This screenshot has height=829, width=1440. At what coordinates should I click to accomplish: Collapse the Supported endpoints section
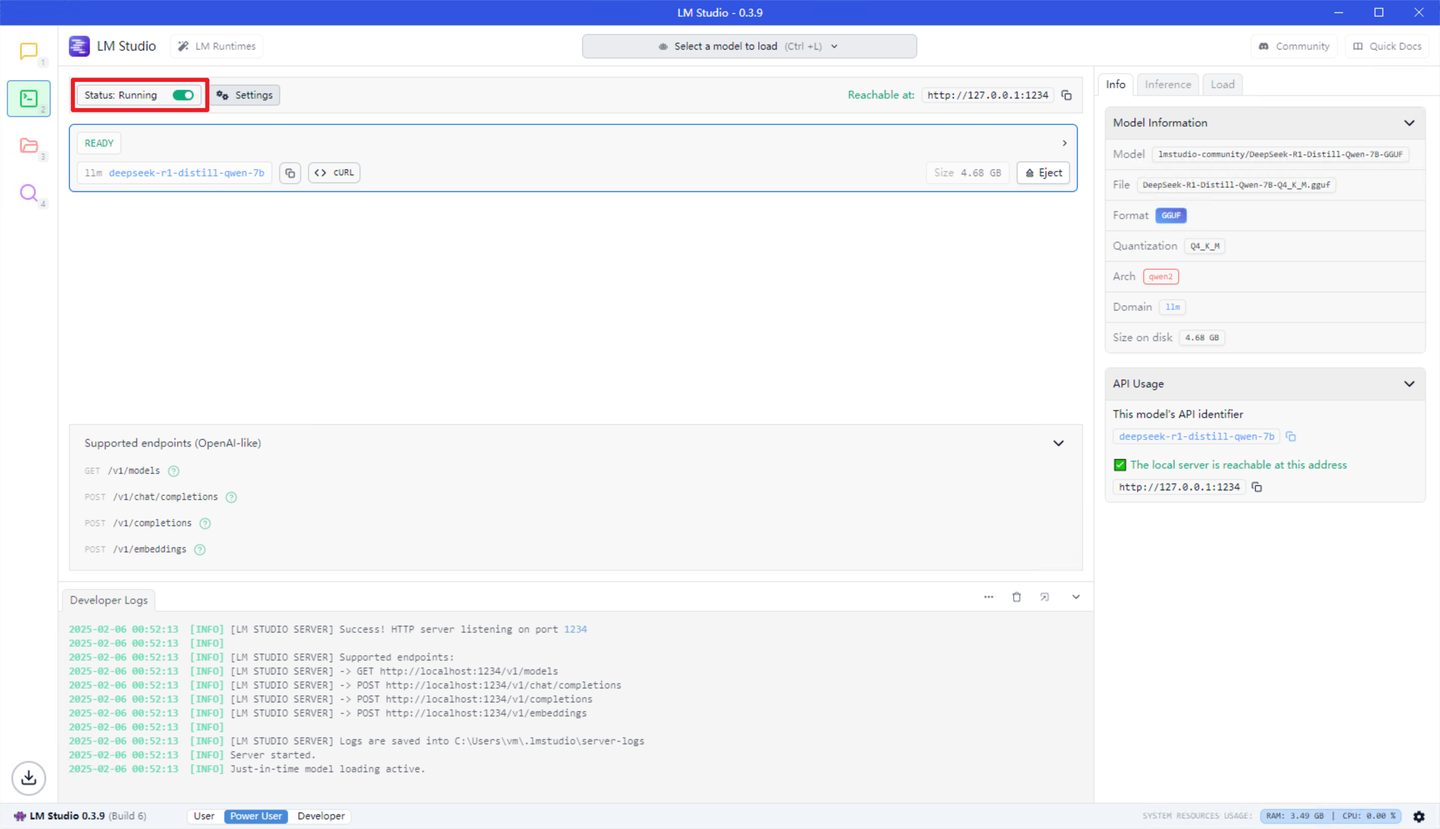[1059, 443]
